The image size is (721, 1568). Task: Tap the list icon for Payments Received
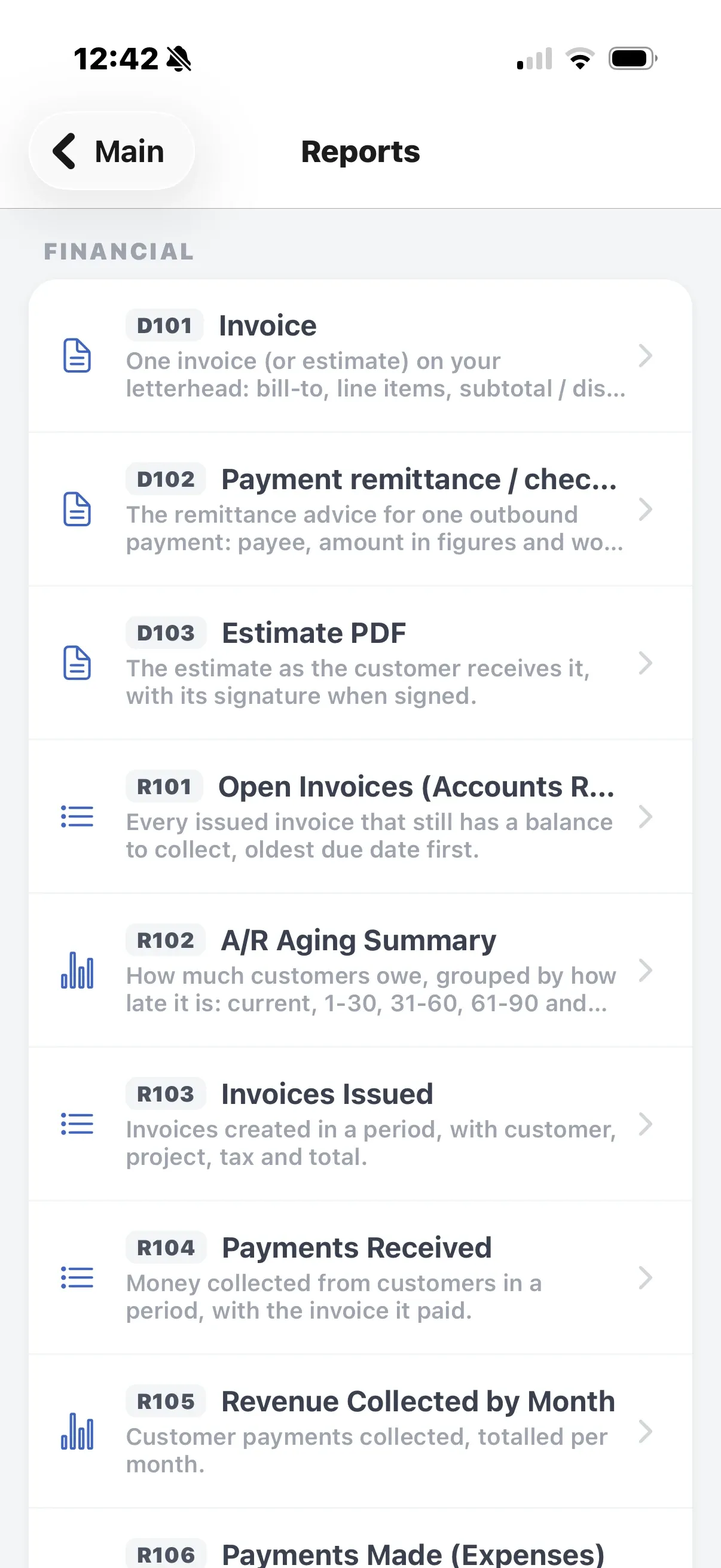tap(77, 1277)
